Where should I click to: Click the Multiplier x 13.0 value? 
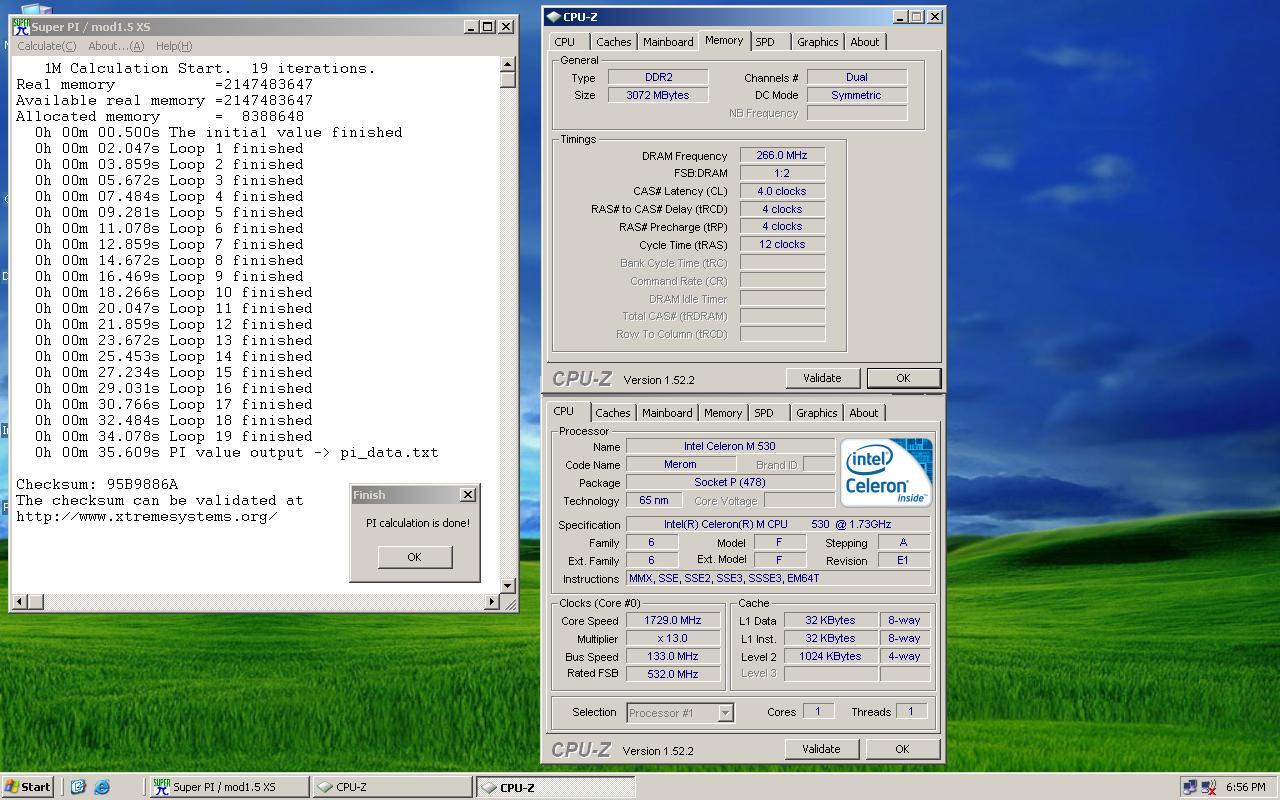[x=673, y=638]
